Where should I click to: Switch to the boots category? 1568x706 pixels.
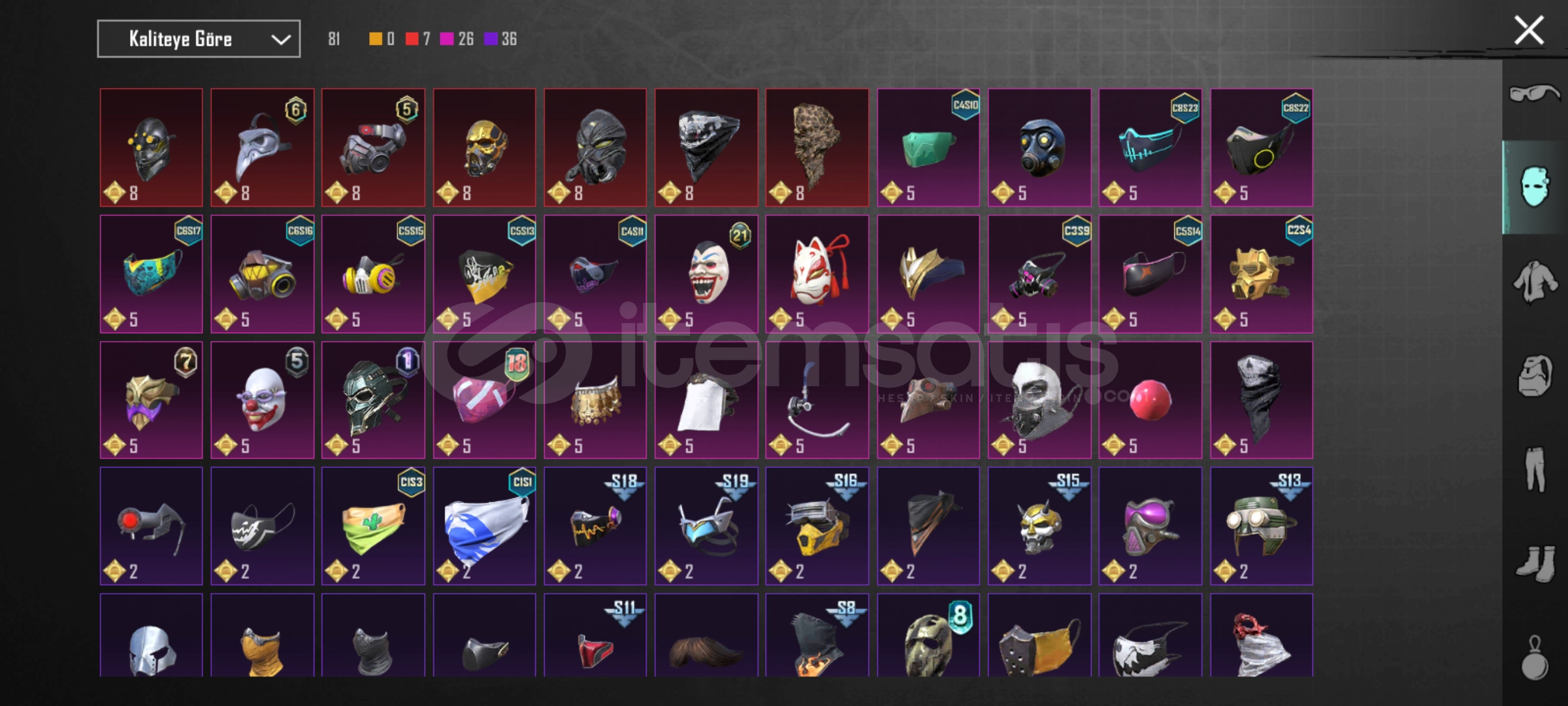click(x=1535, y=563)
